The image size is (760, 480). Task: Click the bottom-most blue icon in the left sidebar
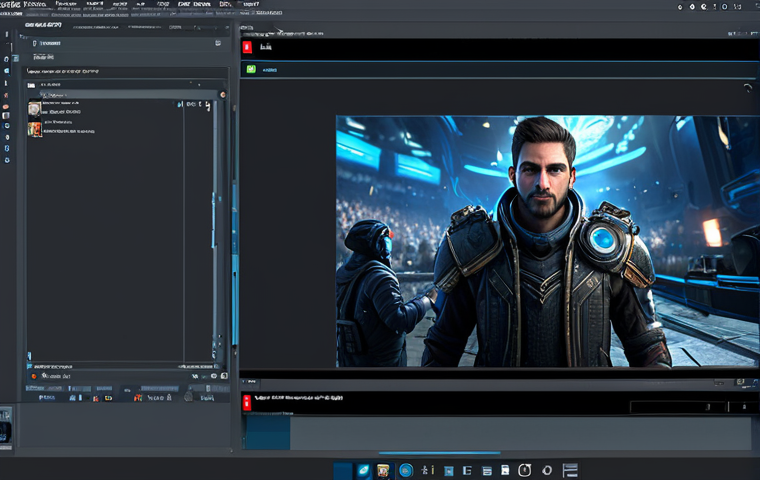(6, 160)
